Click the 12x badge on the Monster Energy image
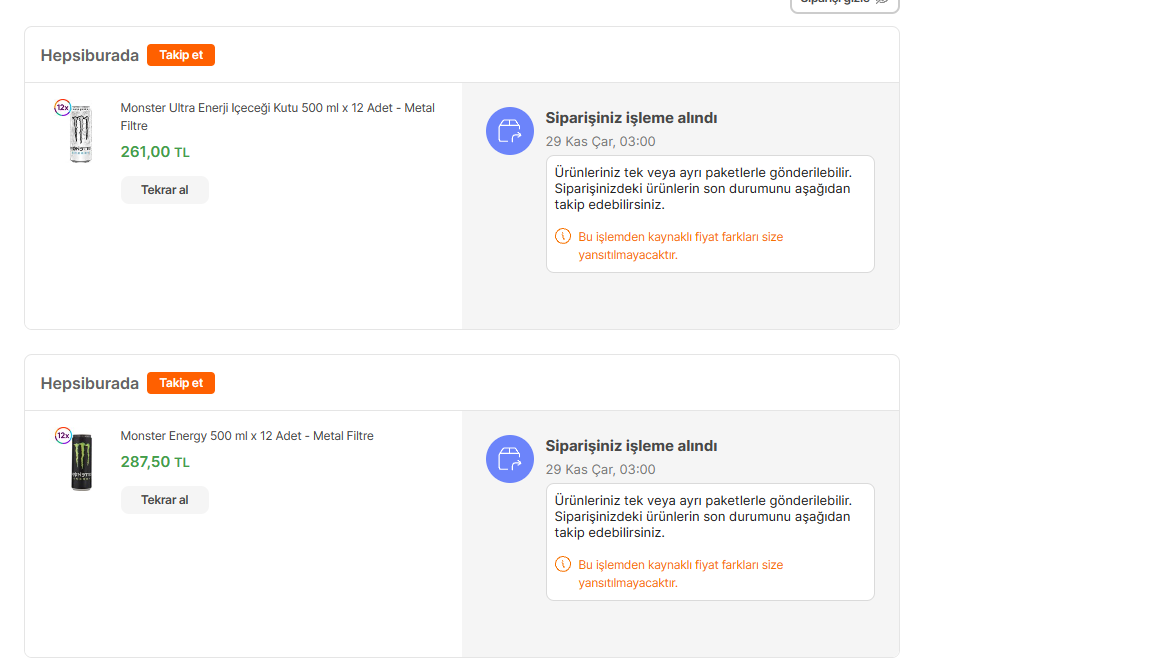This screenshot has width=1152, height=672. click(63, 436)
